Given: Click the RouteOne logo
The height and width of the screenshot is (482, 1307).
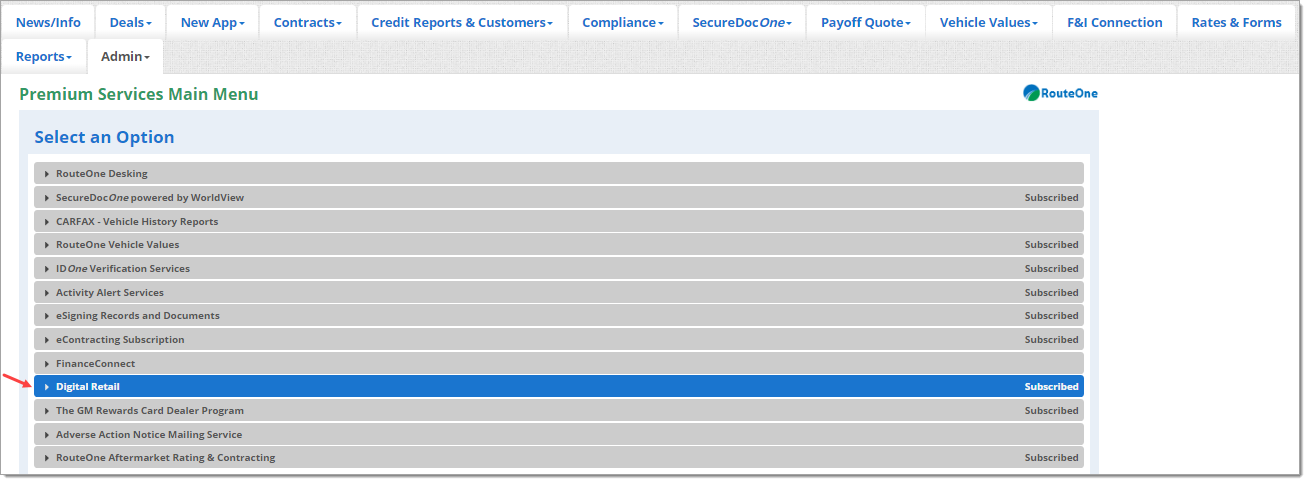Looking at the screenshot, I should pyautogui.click(x=1060, y=93).
